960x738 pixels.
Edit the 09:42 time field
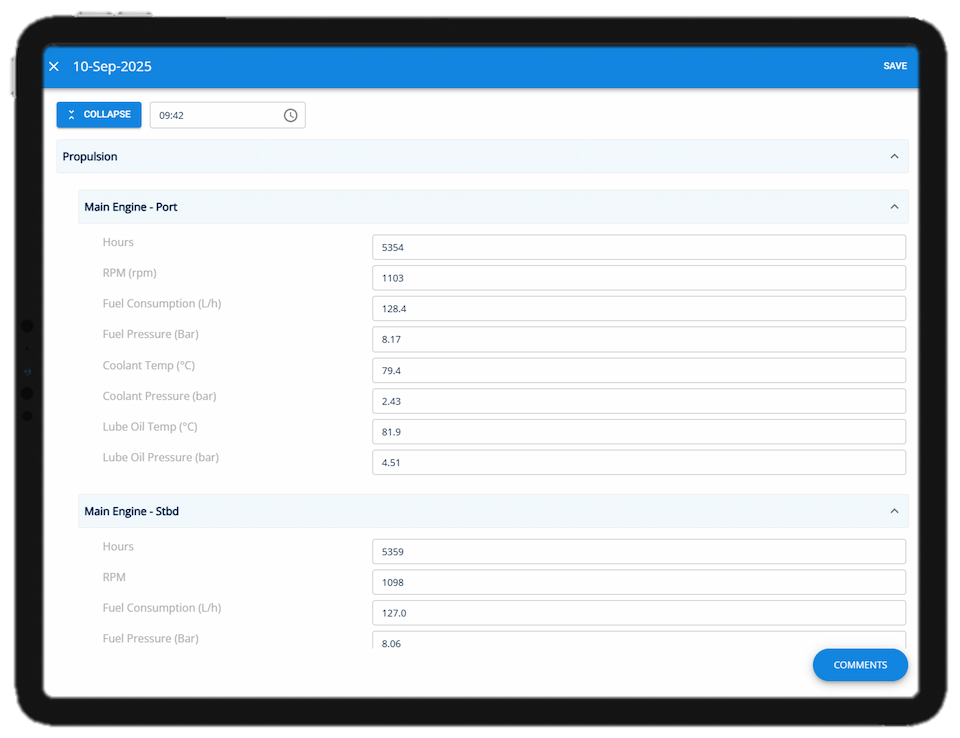(227, 115)
